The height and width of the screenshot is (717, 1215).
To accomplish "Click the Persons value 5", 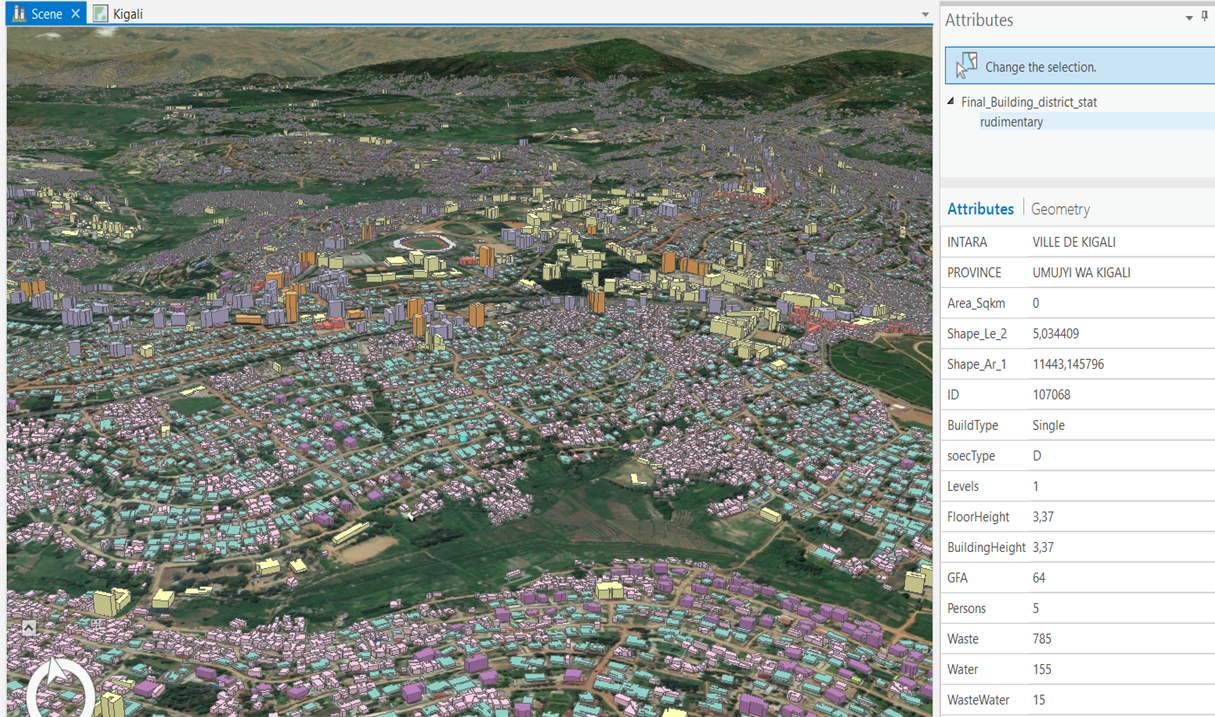I will point(1036,608).
